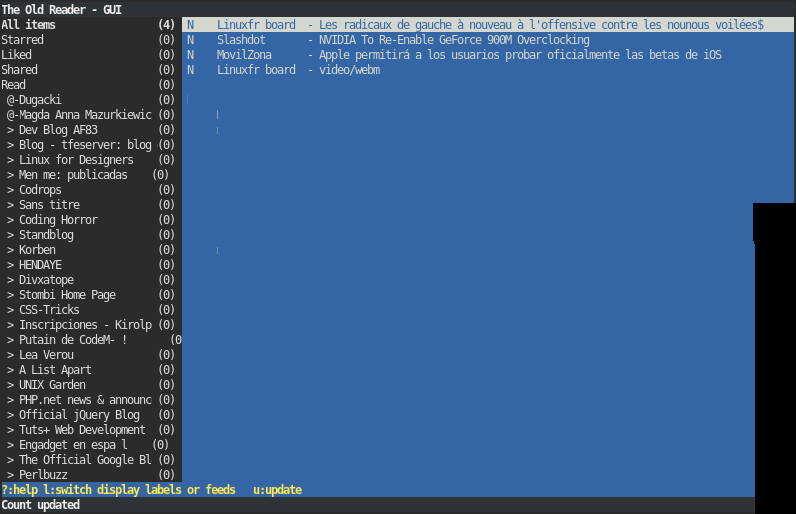Screen dimensions: 796x514
Task: Click the N flag on MovilZona row
Action: pyautogui.click(x=190, y=55)
